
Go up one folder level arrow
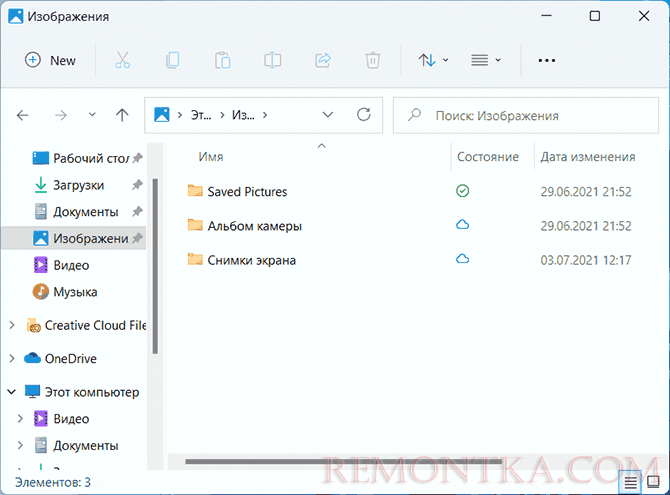point(122,115)
